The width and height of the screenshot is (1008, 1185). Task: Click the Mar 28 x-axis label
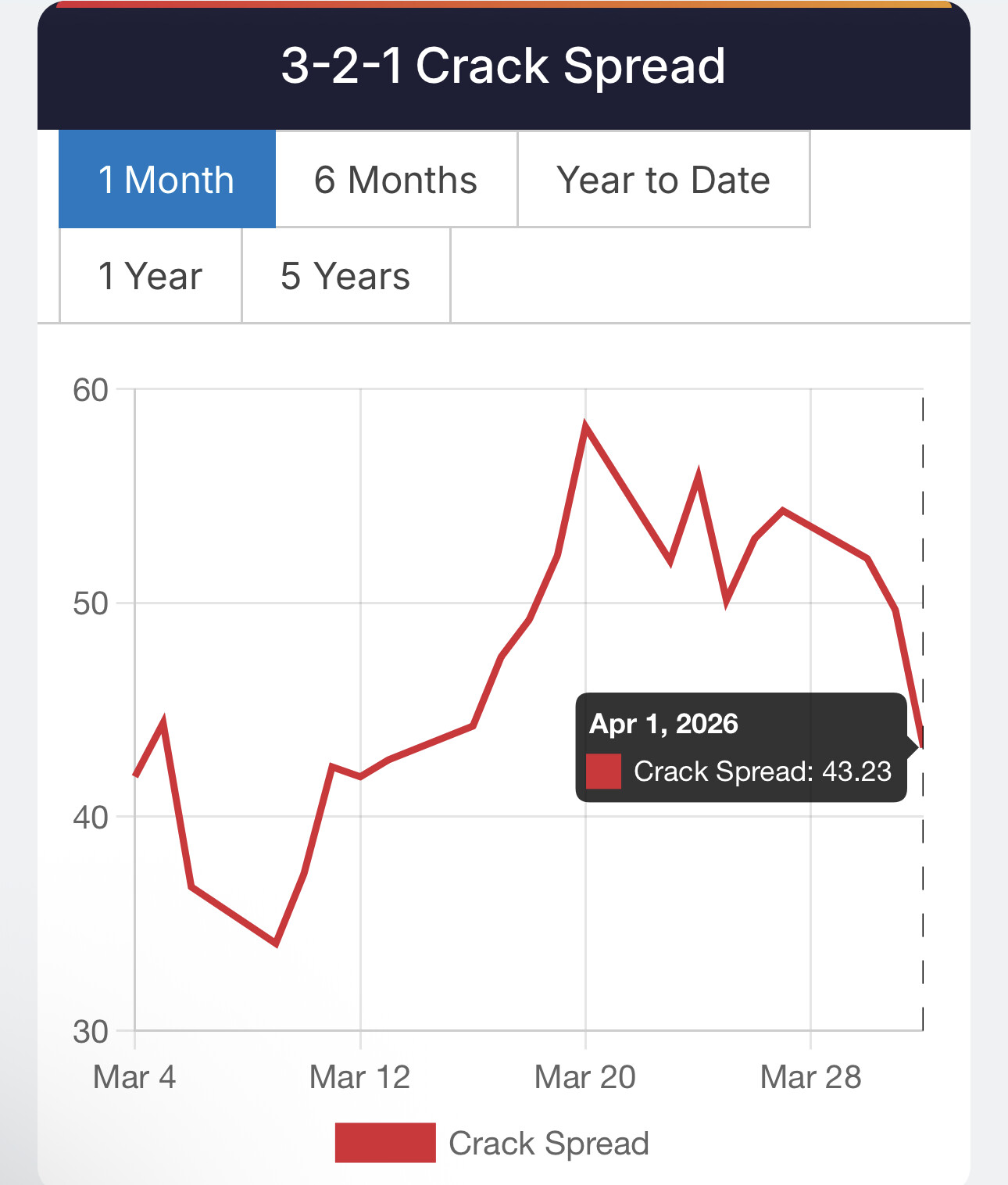point(810,1077)
